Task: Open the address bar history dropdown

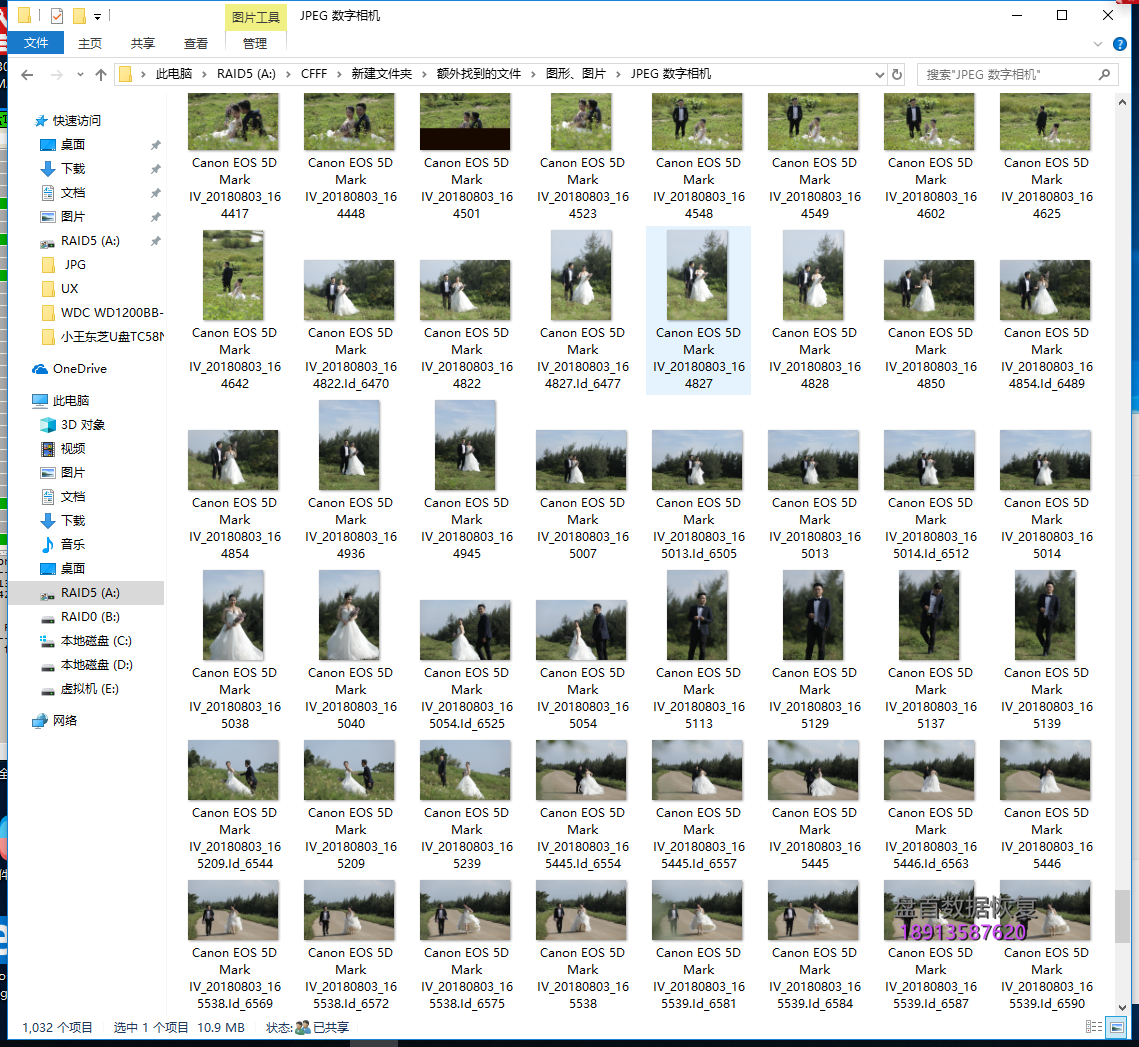Action: point(879,73)
